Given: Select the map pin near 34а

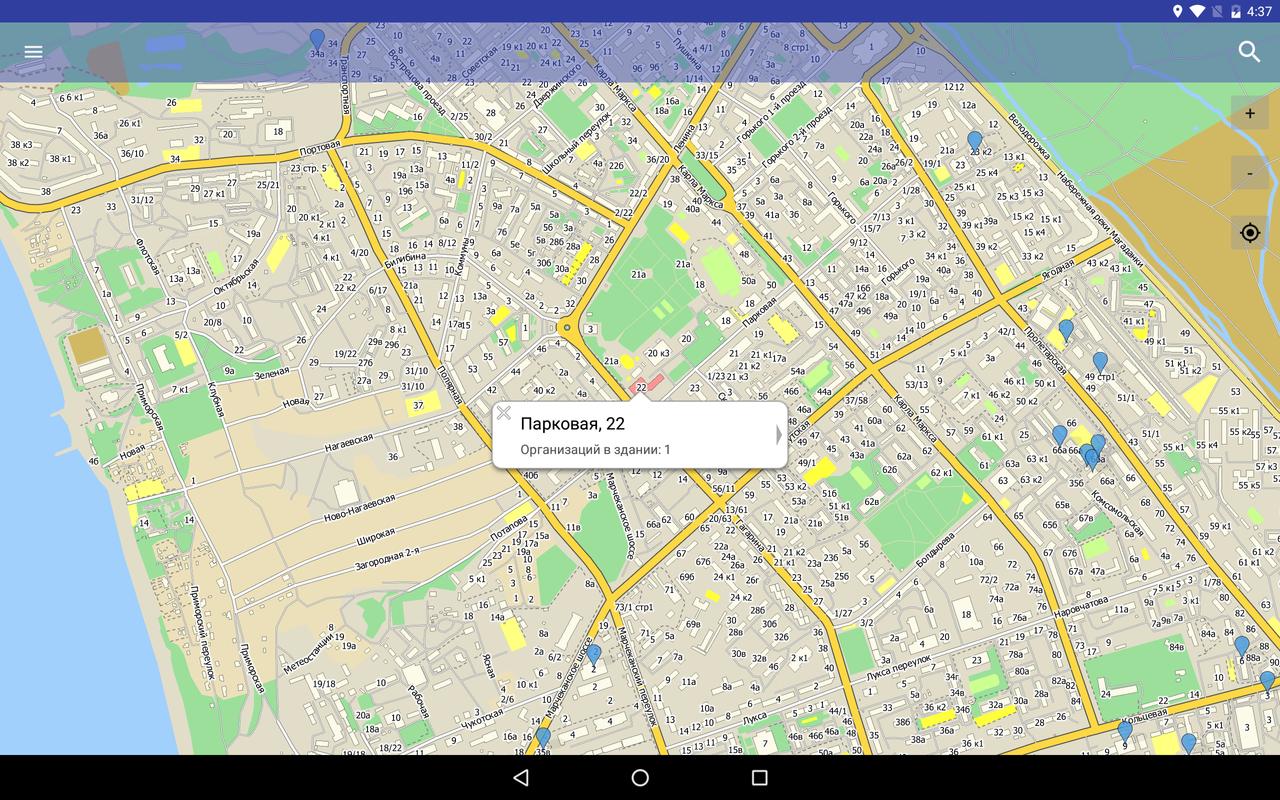Looking at the screenshot, I should 317,40.
